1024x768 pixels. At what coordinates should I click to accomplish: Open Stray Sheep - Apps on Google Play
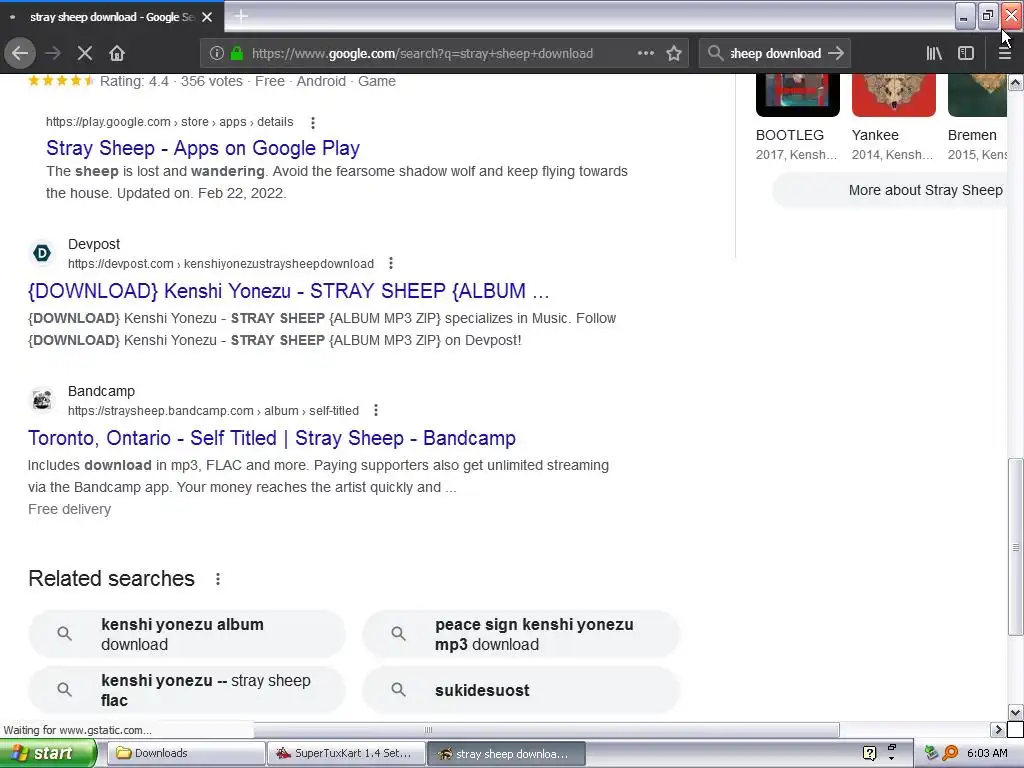point(203,148)
